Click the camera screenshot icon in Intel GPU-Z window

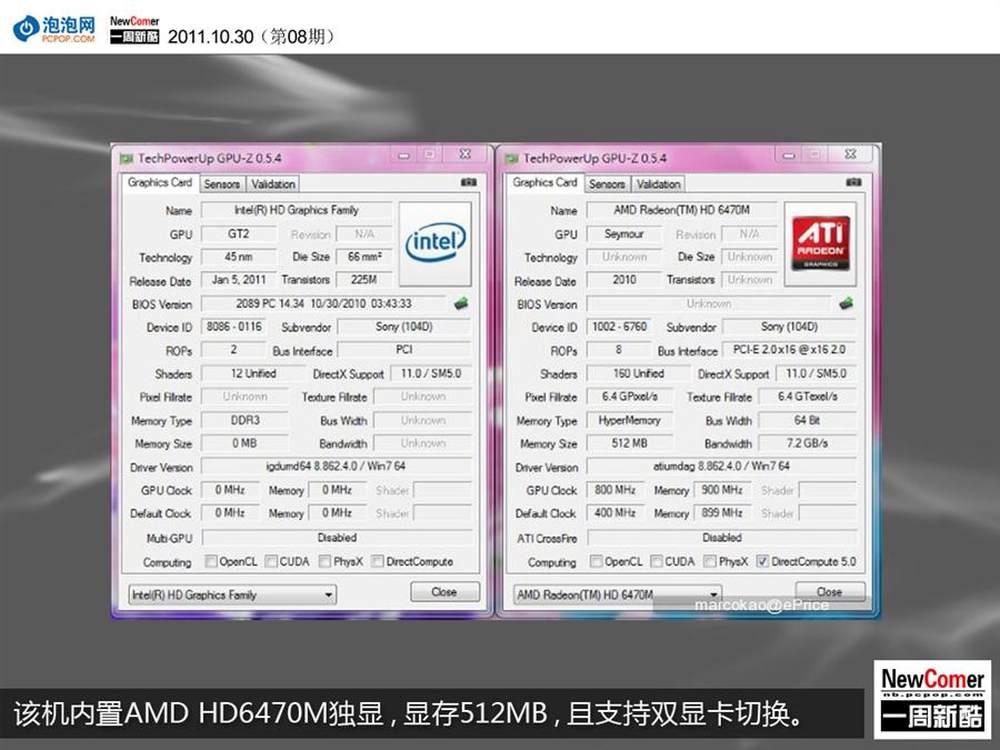[x=469, y=183]
